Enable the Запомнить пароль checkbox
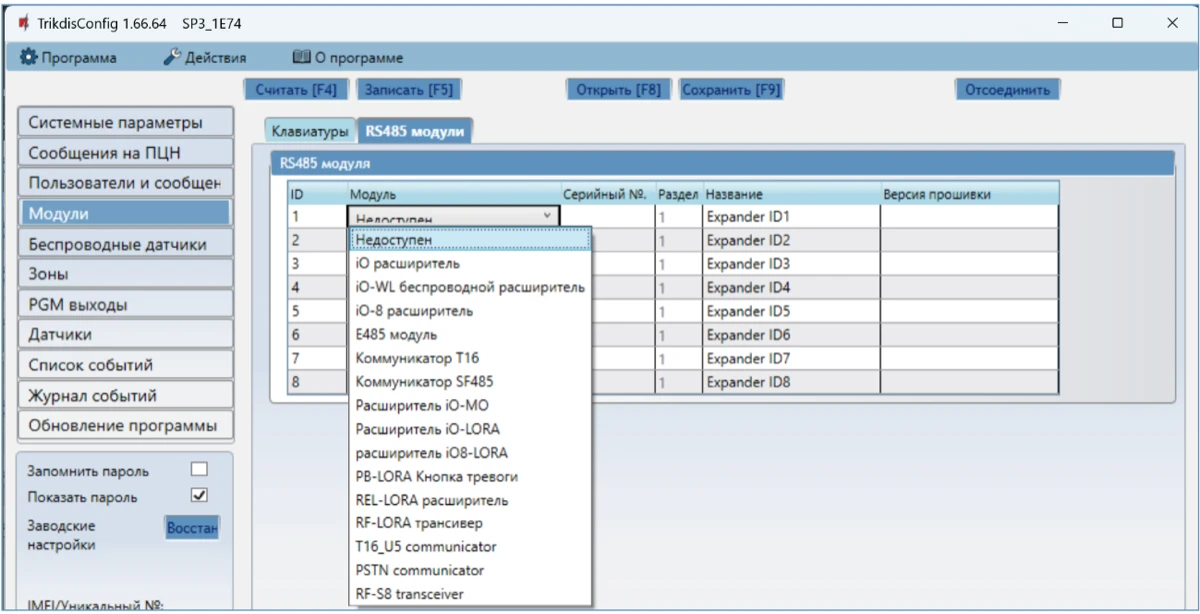1200x614 pixels. pos(199,469)
